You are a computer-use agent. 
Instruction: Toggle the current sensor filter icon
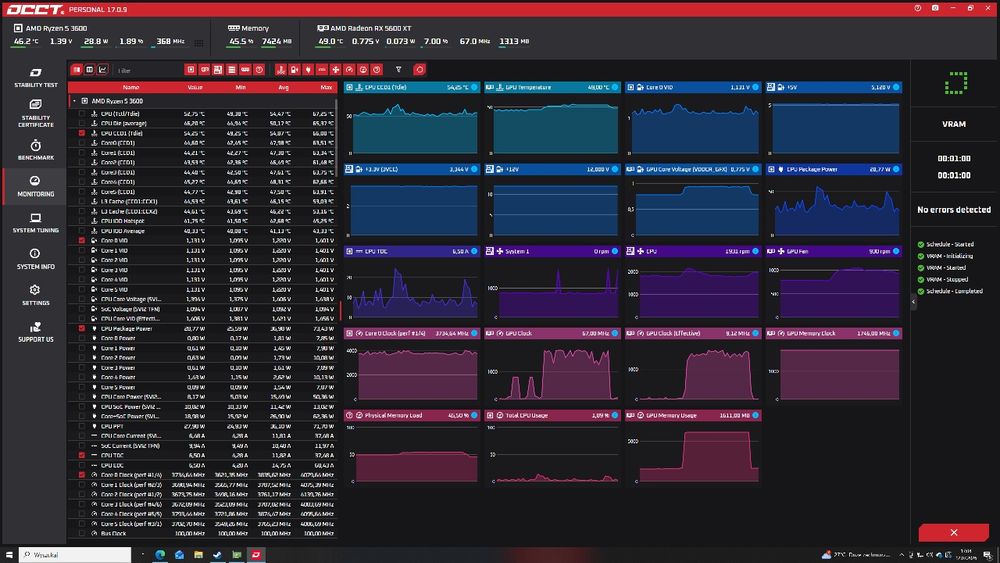pos(322,69)
